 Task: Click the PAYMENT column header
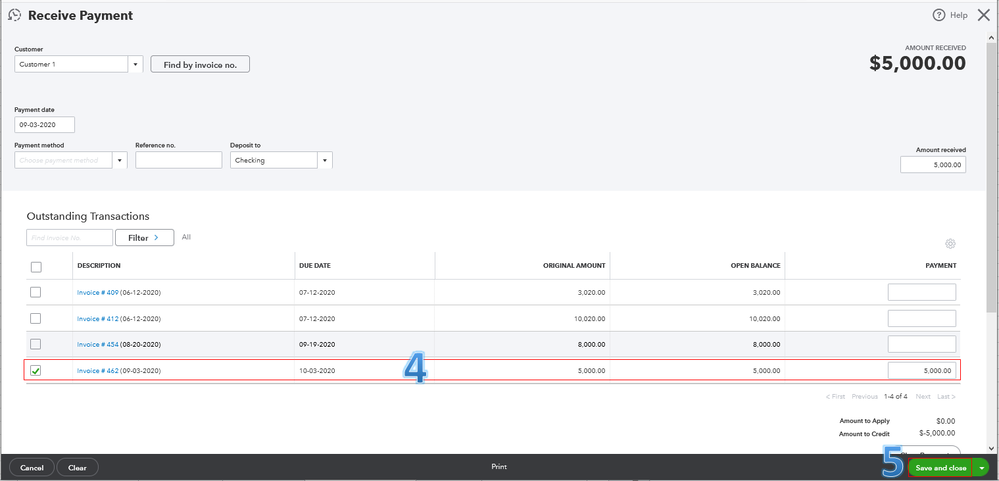(940, 266)
